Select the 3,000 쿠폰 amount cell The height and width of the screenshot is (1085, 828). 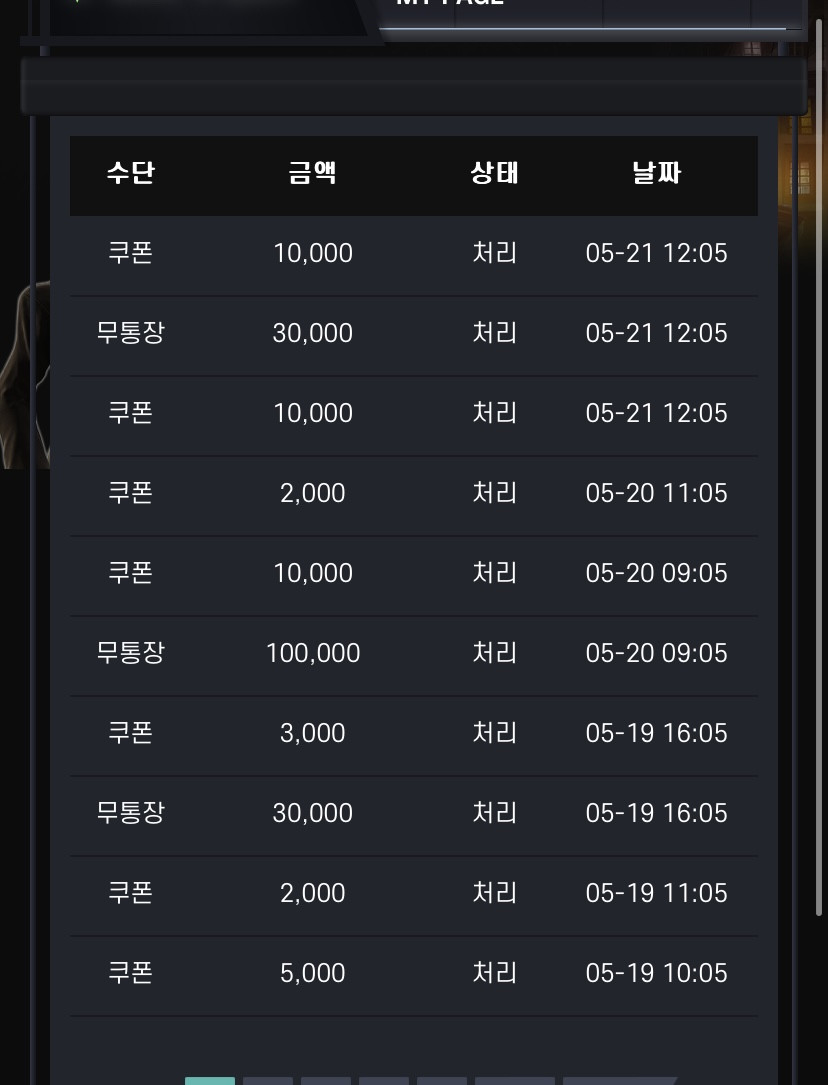click(313, 733)
